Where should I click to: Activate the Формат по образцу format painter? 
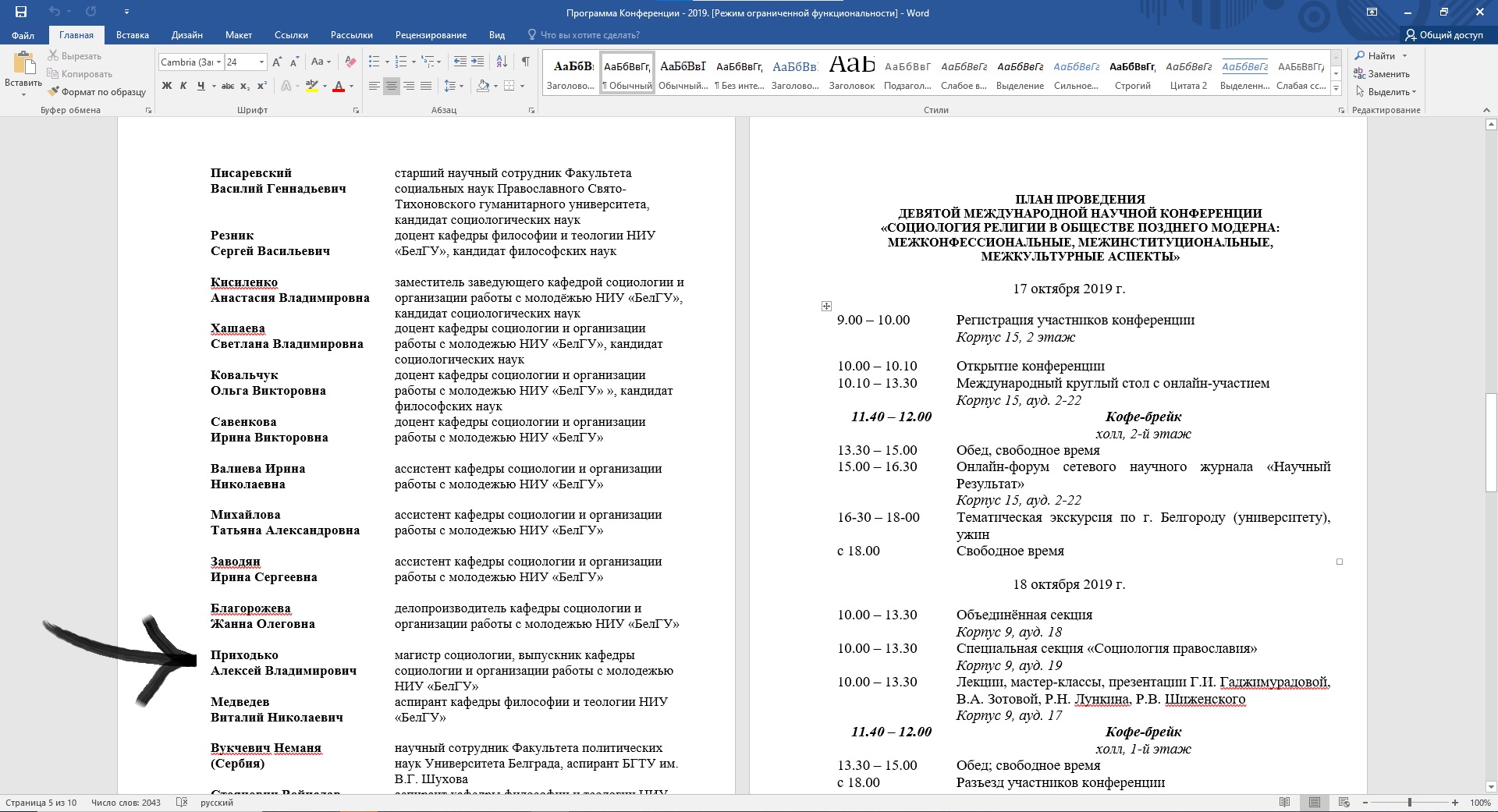(x=97, y=92)
